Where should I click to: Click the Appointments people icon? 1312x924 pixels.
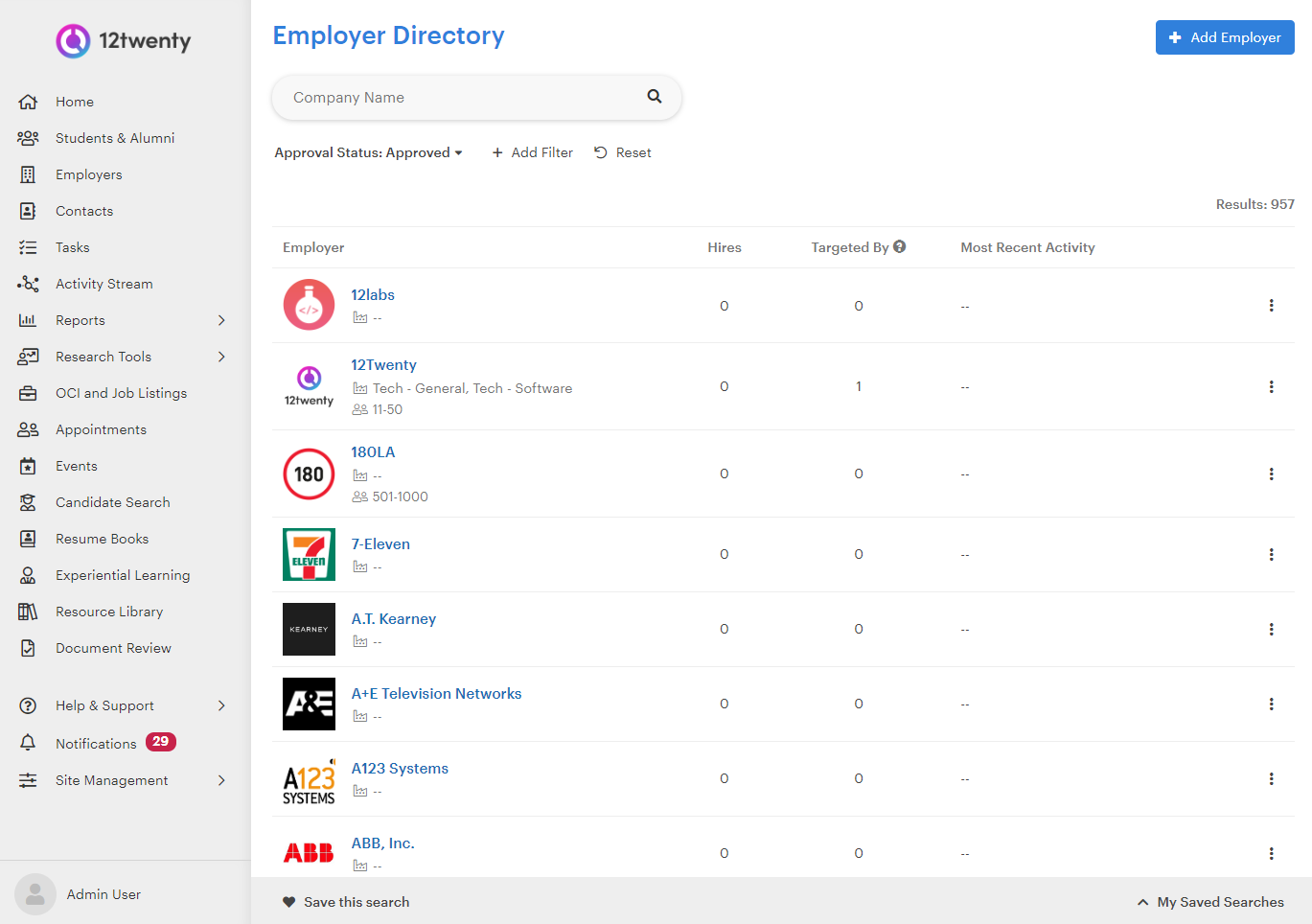pyautogui.click(x=28, y=429)
